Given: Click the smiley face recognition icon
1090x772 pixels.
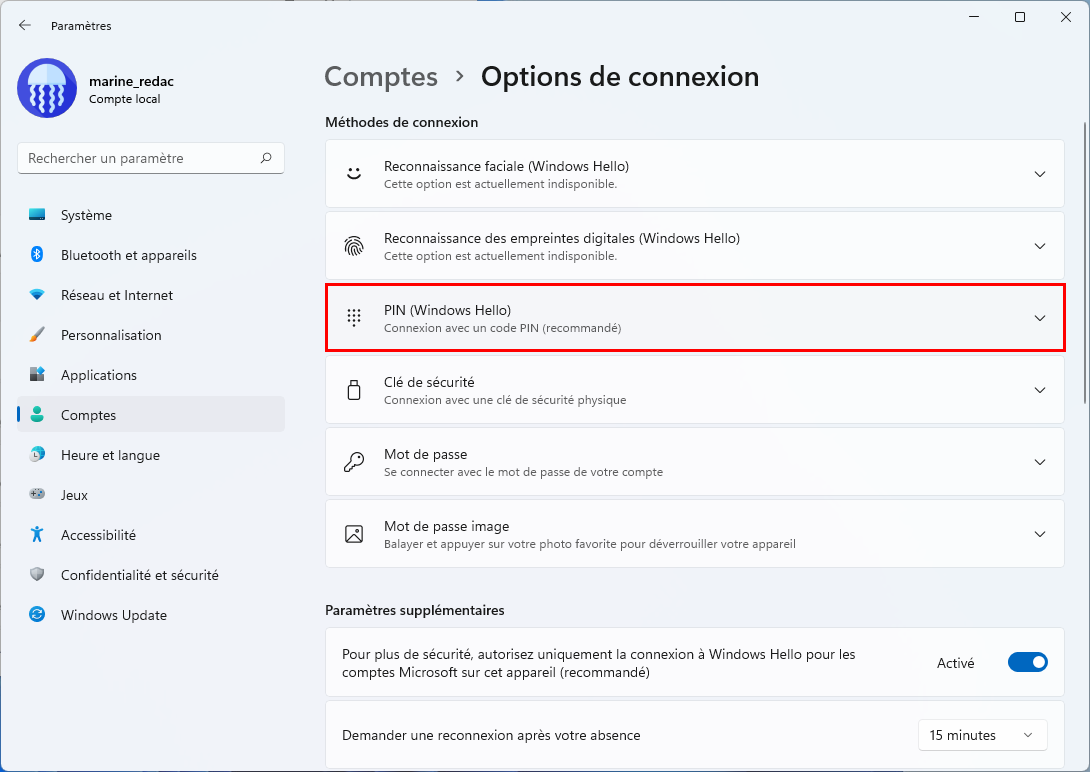Looking at the screenshot, I should [354, 174].
